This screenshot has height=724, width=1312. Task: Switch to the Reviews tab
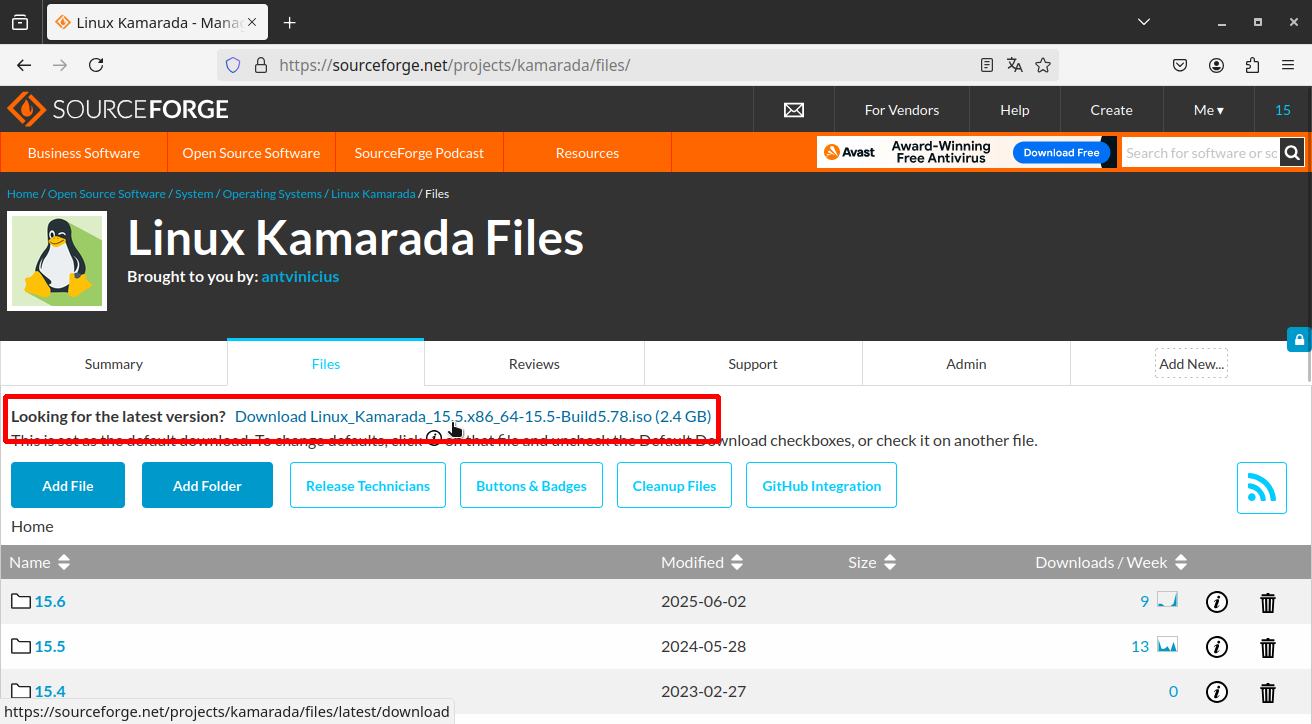point(534,364)
